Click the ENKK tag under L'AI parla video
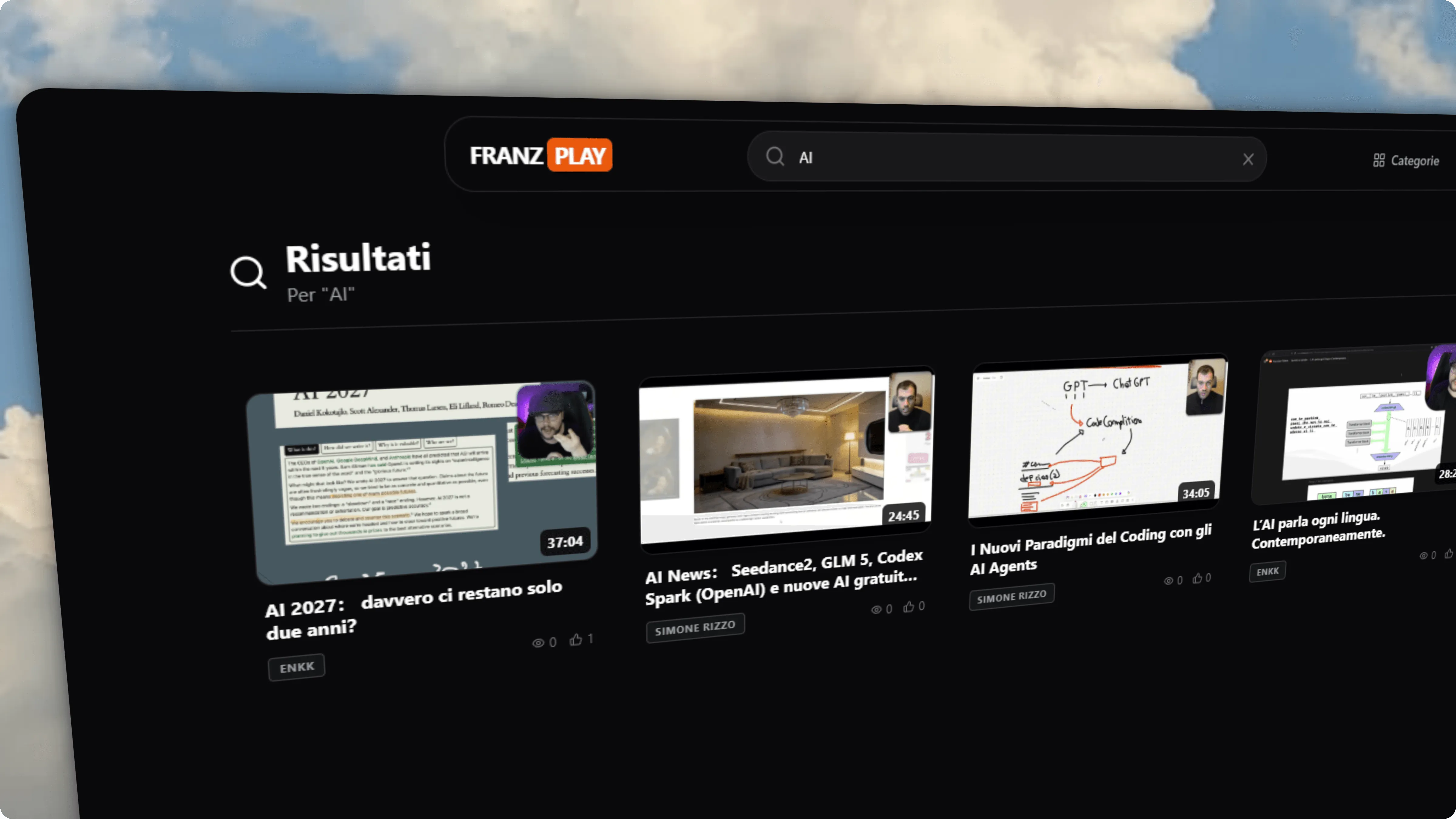The image size is (1456, 819). [1267, 571]
